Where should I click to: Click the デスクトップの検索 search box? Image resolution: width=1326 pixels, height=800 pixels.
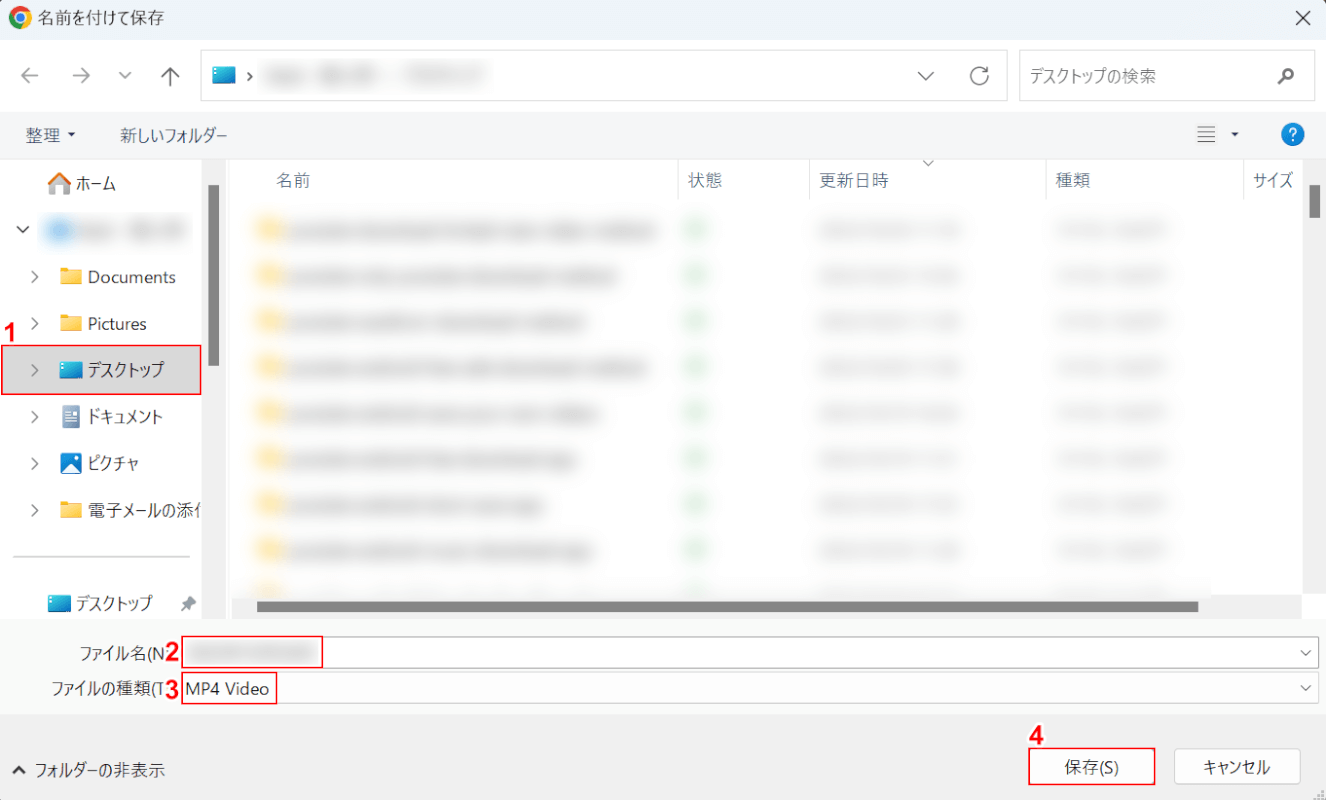pyautogui.click(x=1167, y=76)
